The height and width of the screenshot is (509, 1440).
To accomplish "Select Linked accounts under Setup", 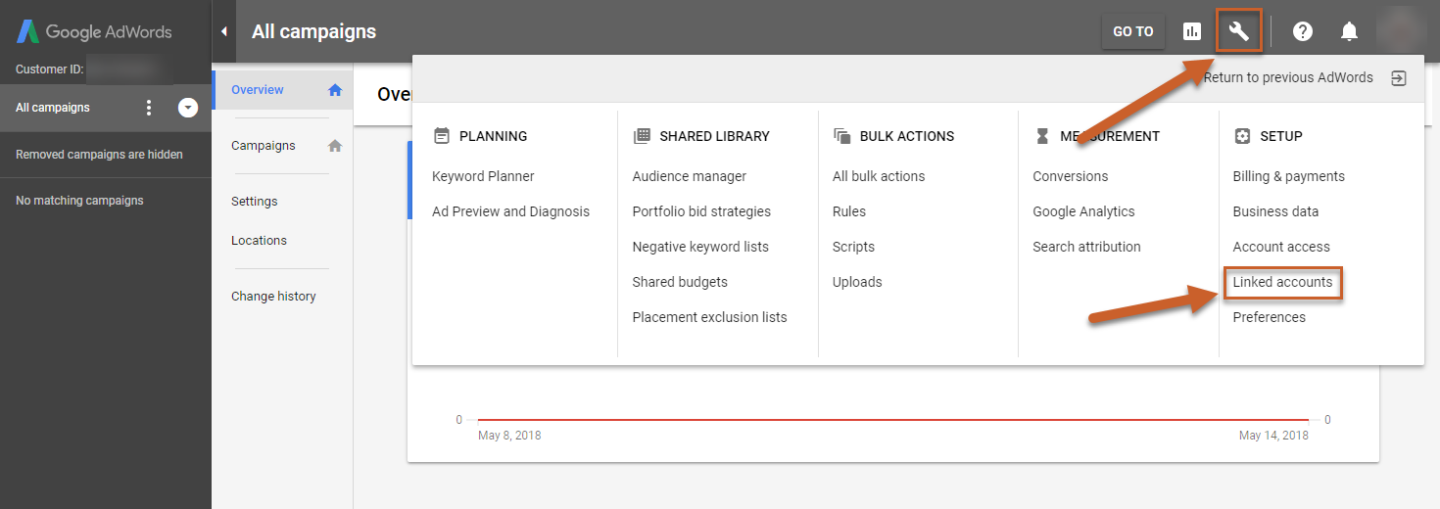I will 1282,282.
